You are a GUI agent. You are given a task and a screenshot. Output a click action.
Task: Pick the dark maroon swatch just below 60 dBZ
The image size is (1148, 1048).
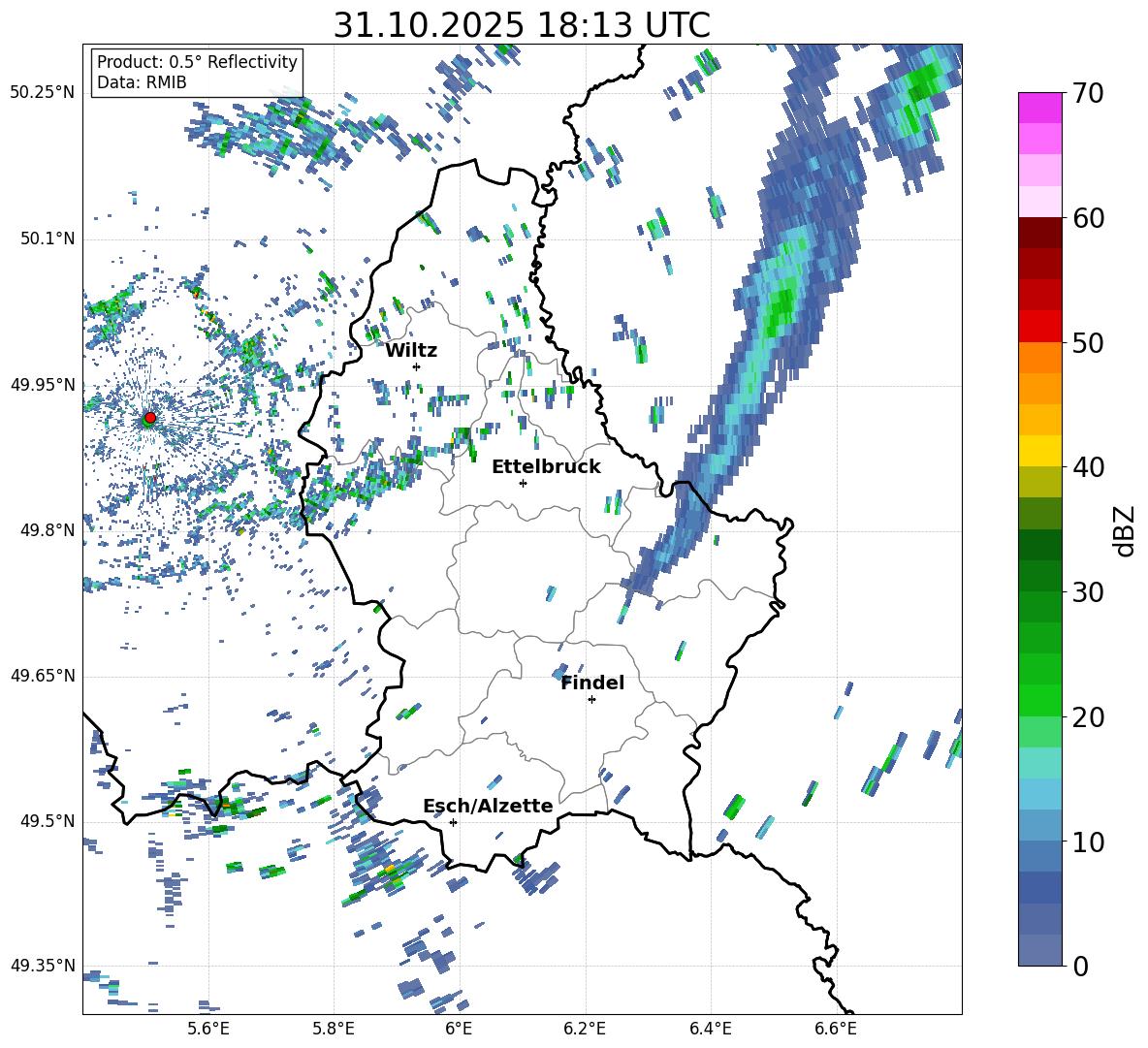[1039, 232]
